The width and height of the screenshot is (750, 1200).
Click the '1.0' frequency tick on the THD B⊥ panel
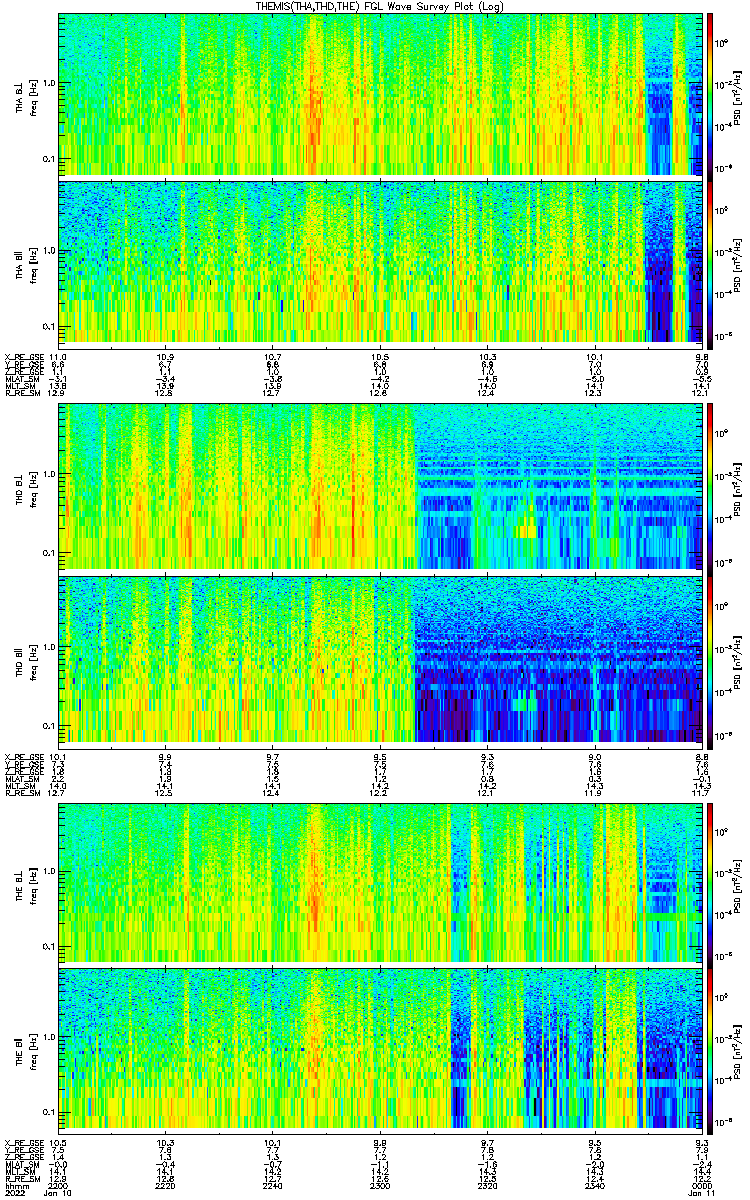coord(49,474)
